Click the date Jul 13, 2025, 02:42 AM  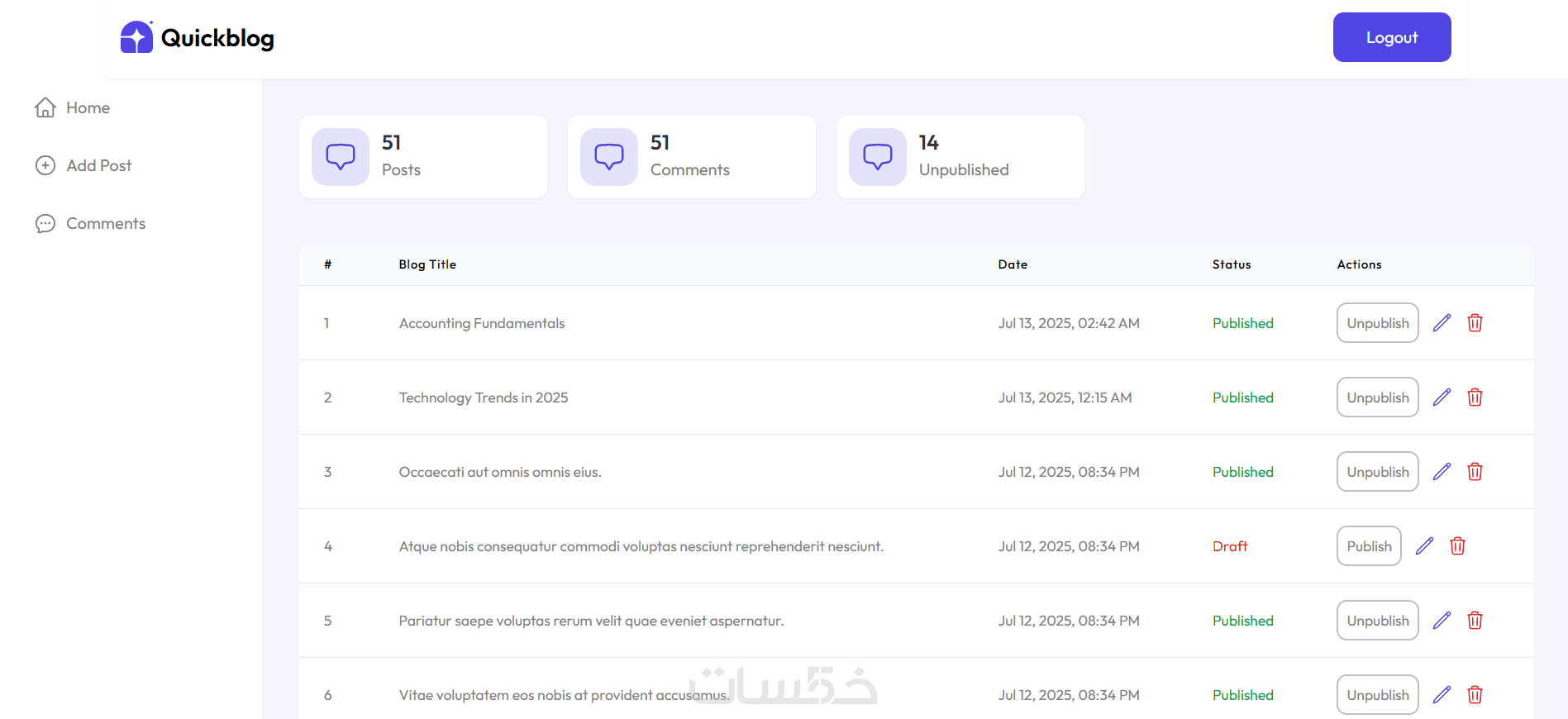(x=1069, y=323)
